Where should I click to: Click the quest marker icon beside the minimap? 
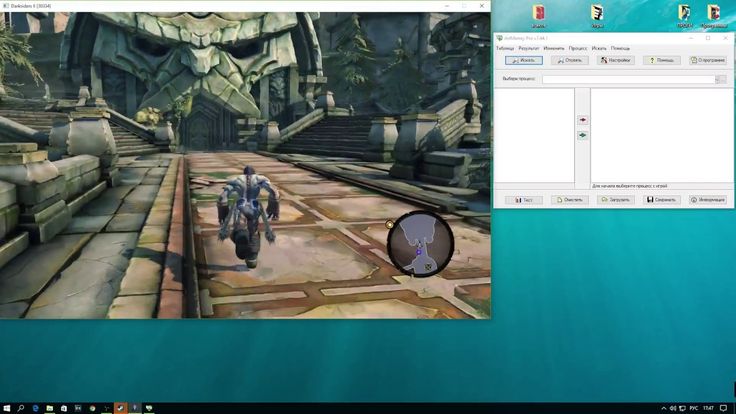coord(389,224)
